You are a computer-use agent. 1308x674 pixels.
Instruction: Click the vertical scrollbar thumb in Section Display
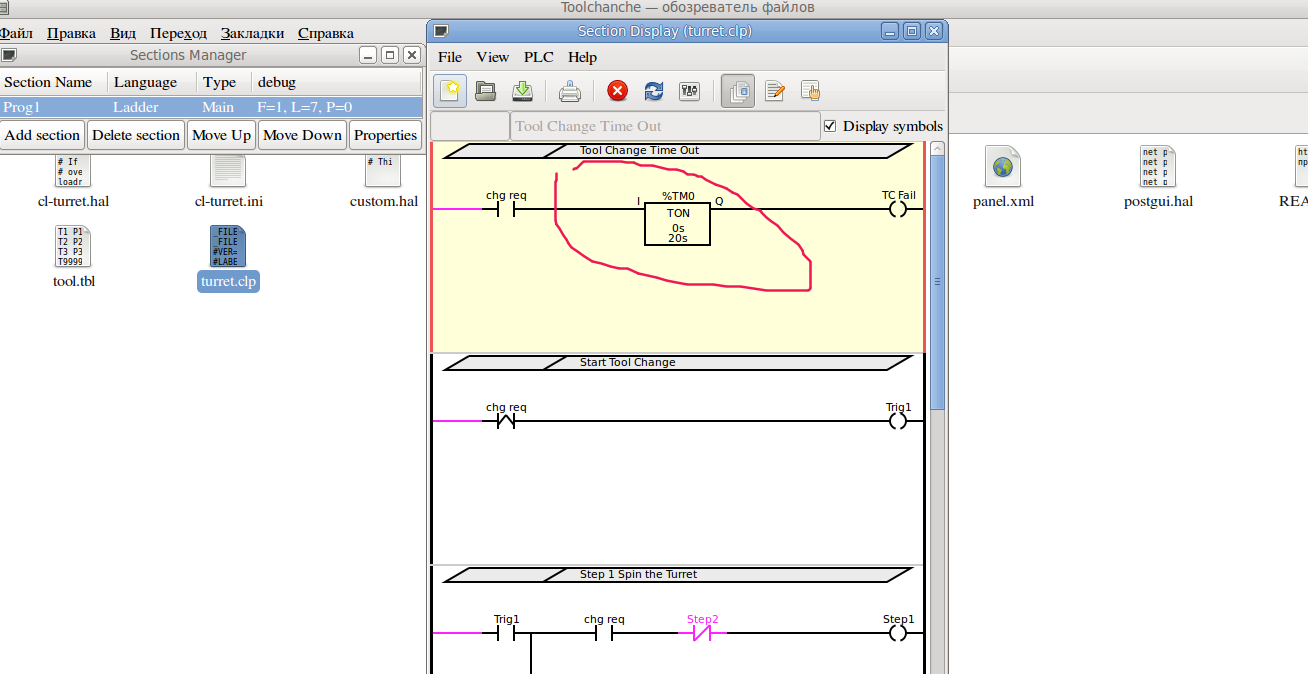coord(937,282)
